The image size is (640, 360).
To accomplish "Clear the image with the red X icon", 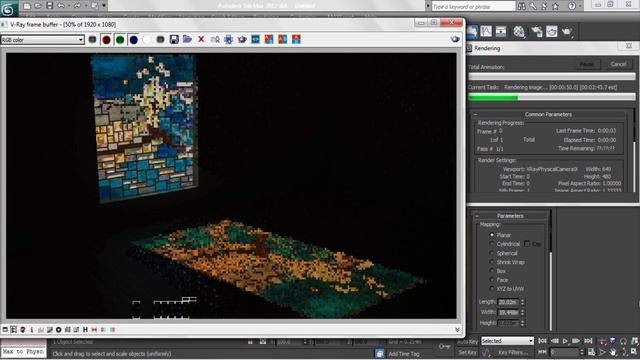I will coord(201,40).
